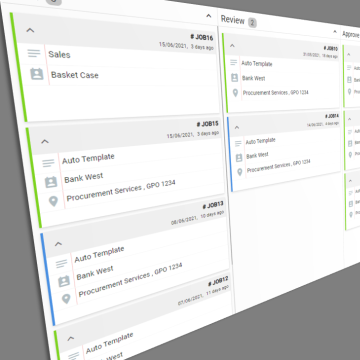Click the description lines icon in JOB13 card
The image size is (360, 360).
tap(62, 264)
